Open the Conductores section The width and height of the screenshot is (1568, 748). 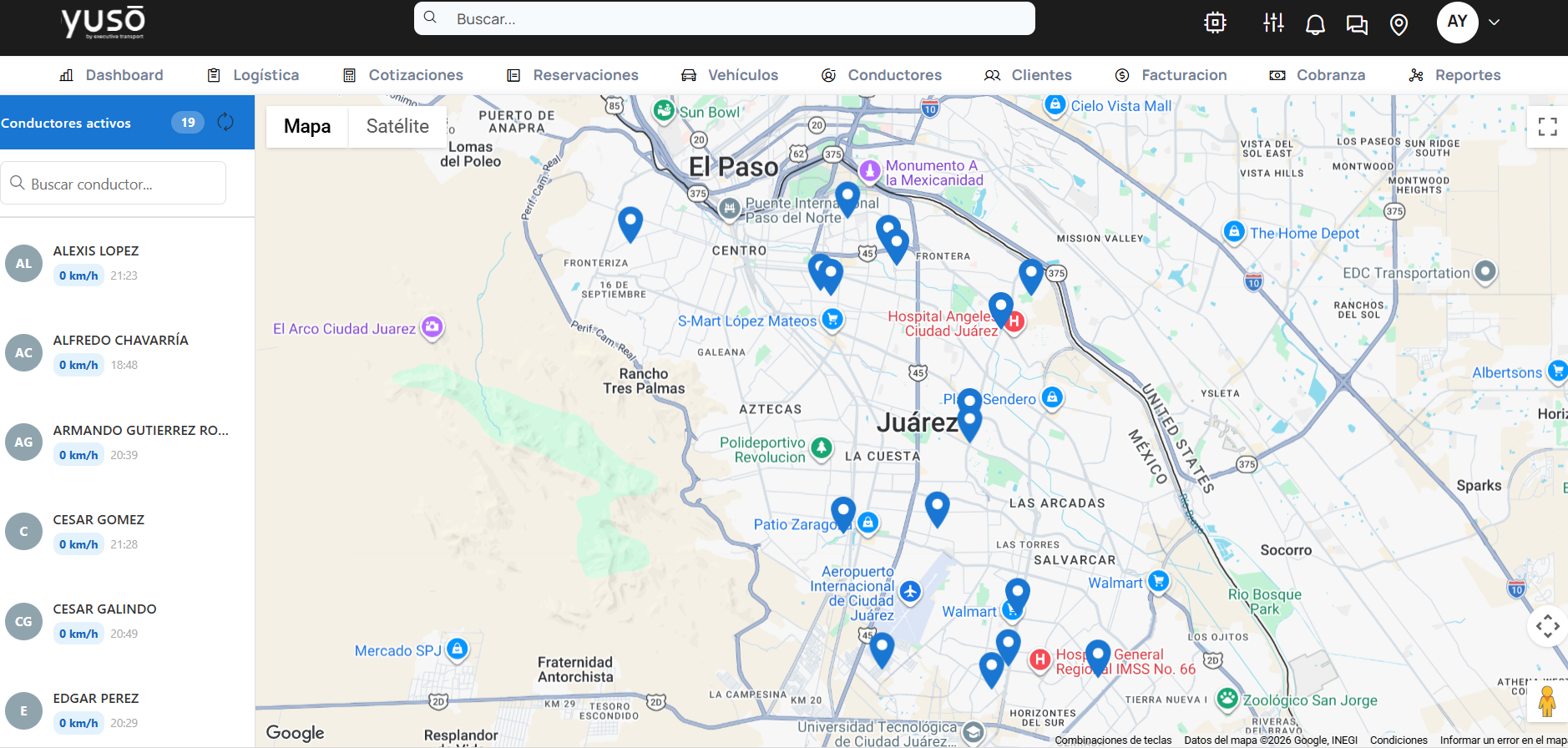882,75
